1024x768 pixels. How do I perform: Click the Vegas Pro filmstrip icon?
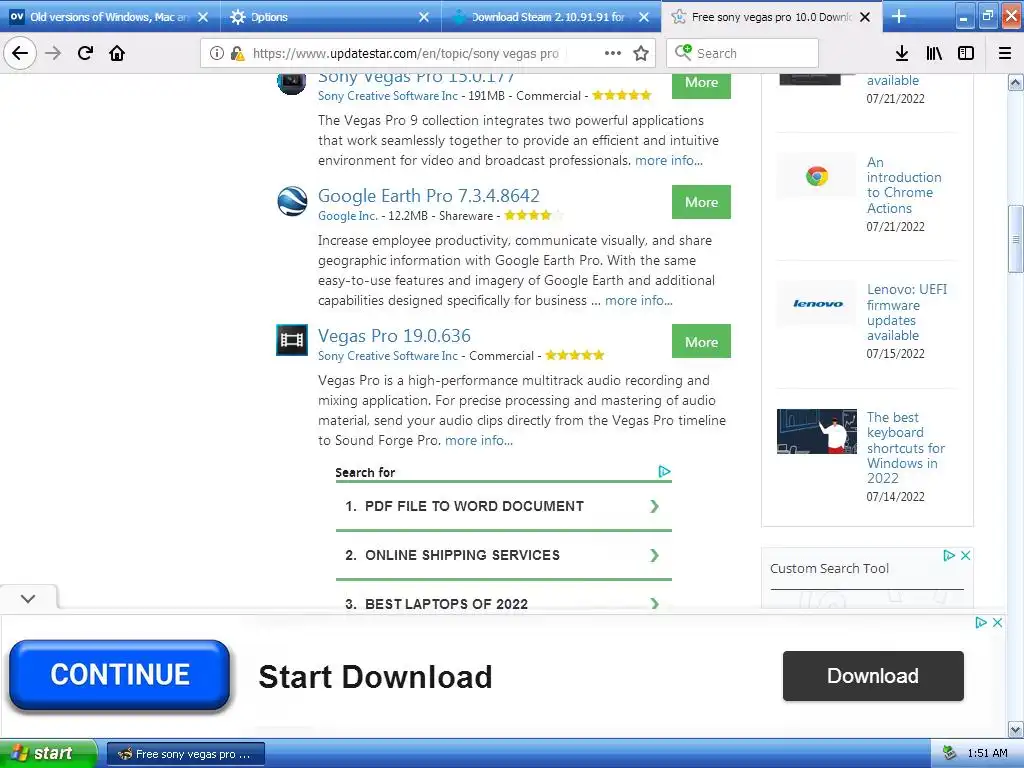coord(292,340)
